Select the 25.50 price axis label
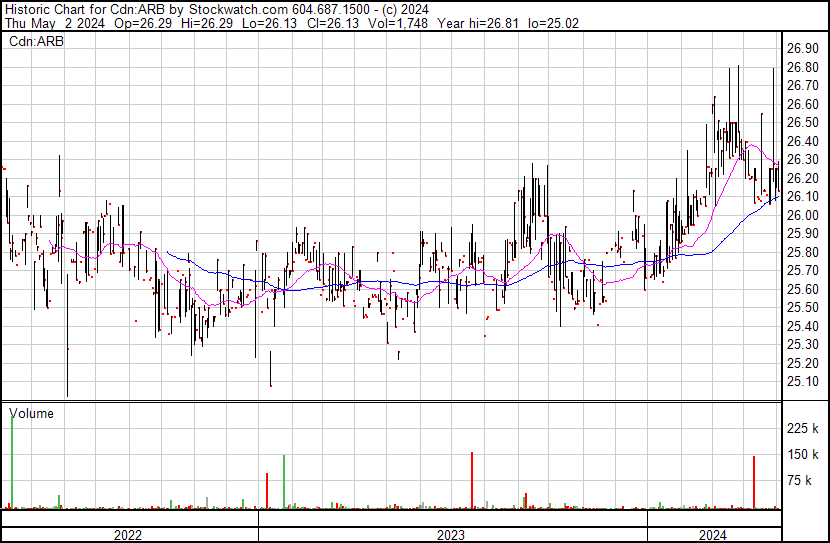The height and width of the screenshot is (543, 830). point(802,308)
